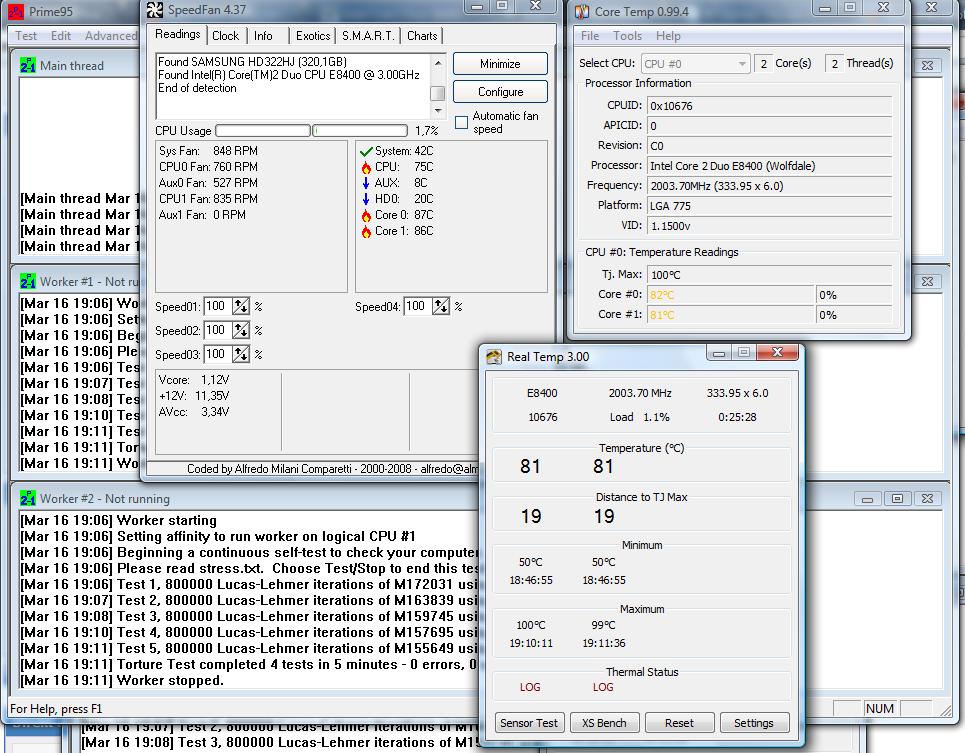This screenshot has width=965, height=753.
Task: Click the Speed02 value field
Action: pyautogui.click(x=218, y=330)
